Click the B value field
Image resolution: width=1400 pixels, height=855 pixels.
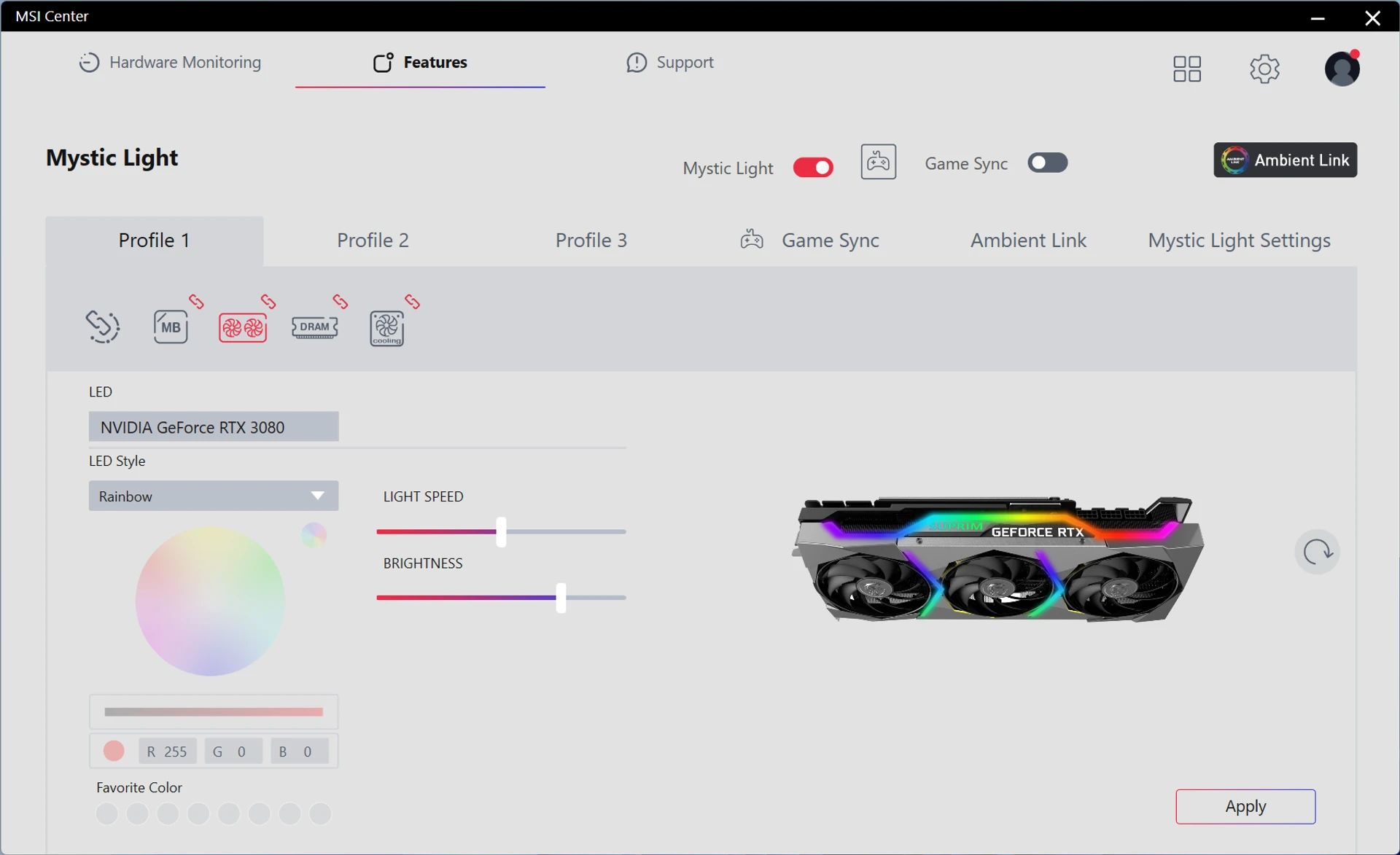click(299, 751)
